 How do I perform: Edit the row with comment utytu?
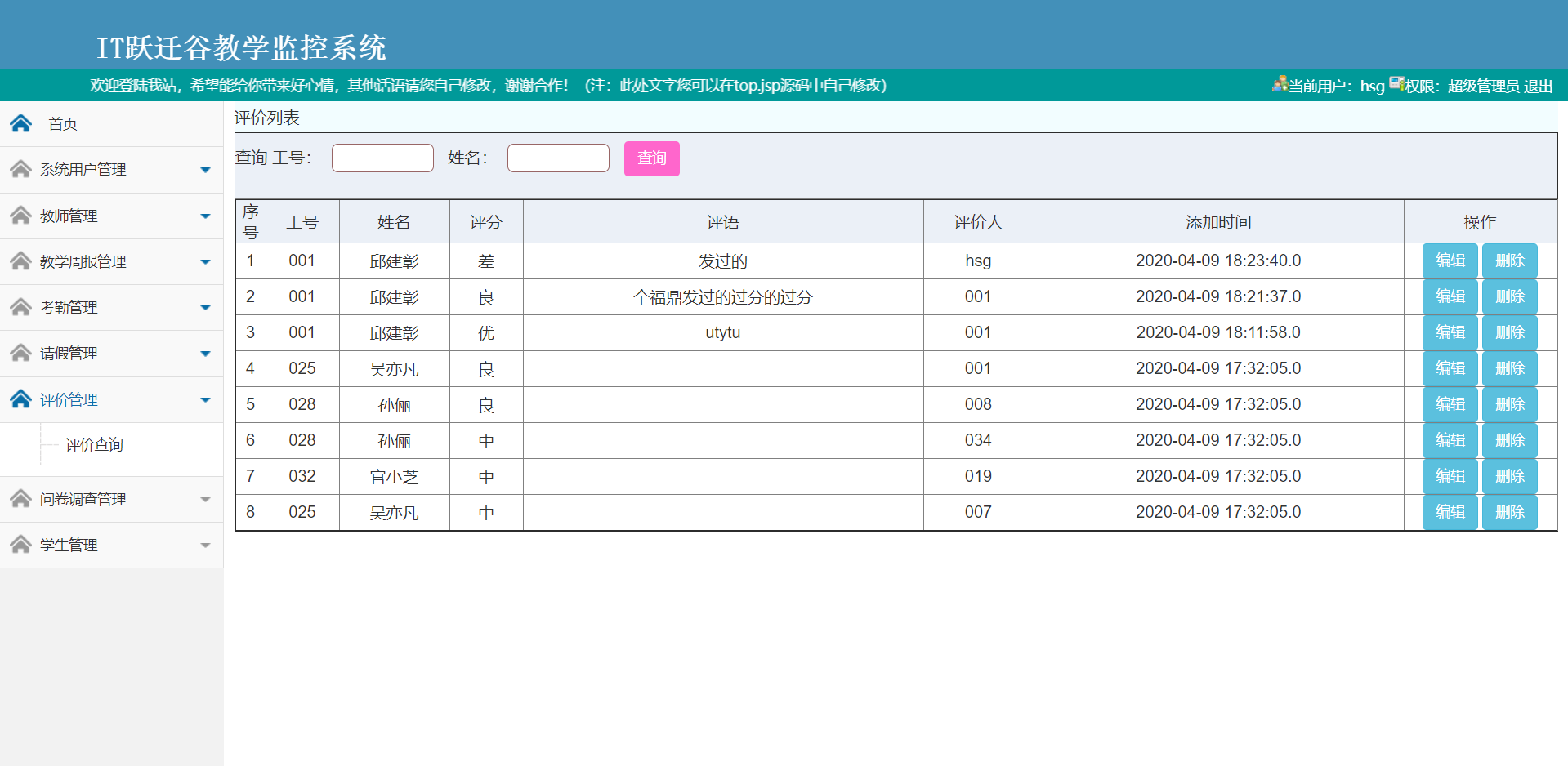pyautogui.click(x=1450, y=332)
